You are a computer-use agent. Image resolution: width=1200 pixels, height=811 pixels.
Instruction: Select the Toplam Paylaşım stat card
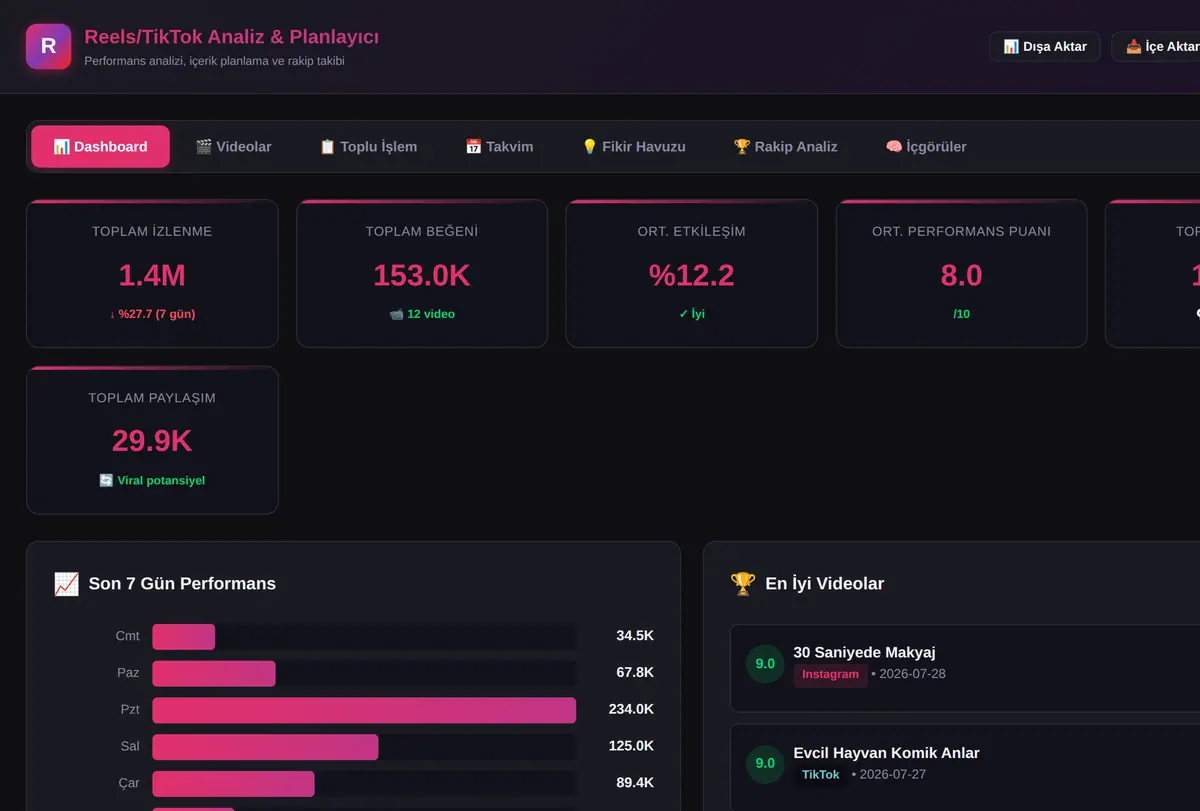click(152, 440)
